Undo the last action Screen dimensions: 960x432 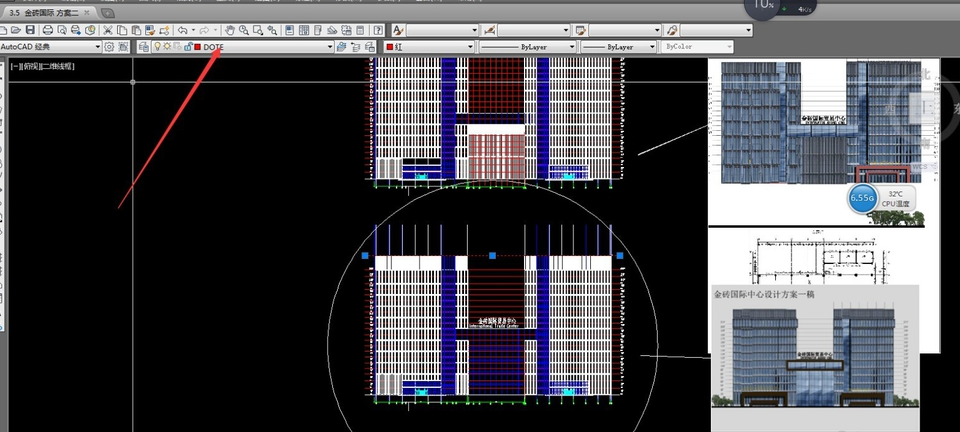(x=182, y=30)
